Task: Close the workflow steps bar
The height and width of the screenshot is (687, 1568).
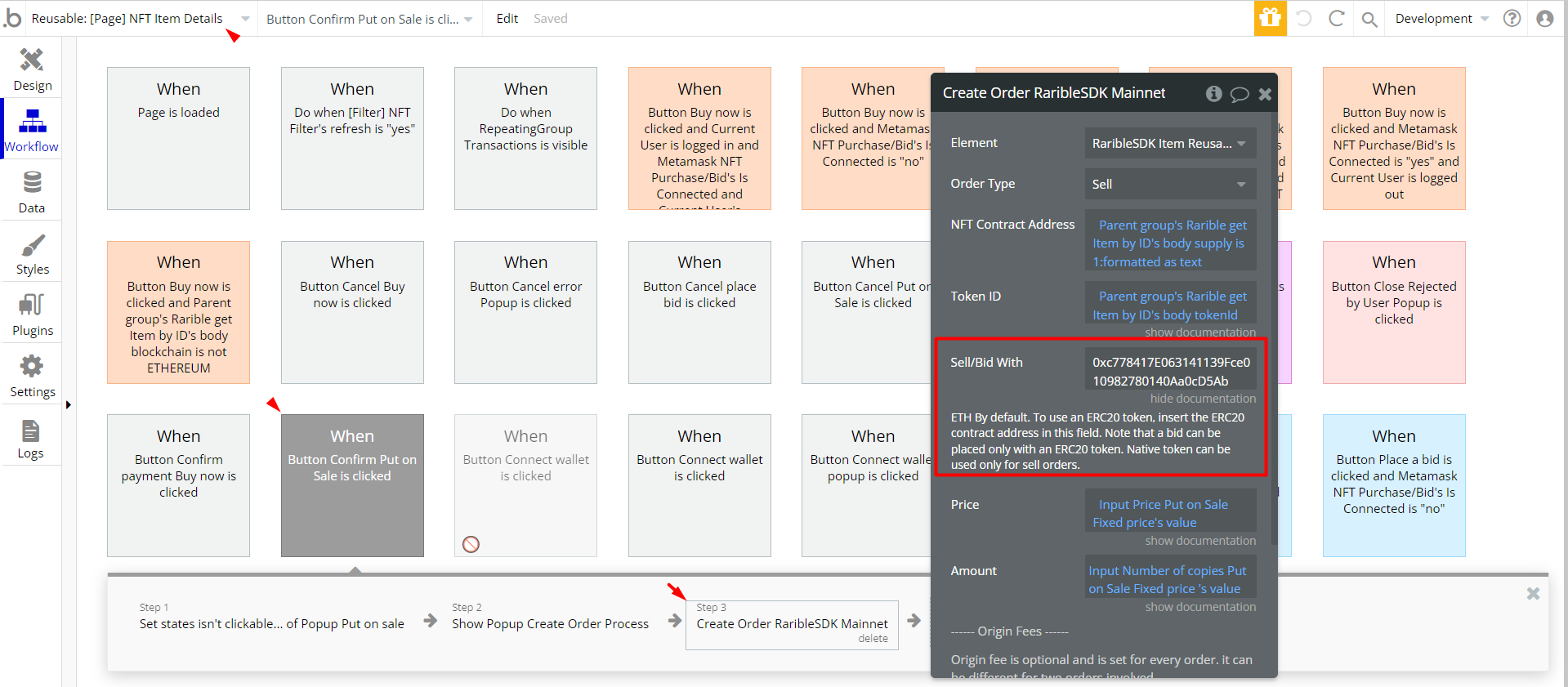Action: click(x=1533, y=594)
